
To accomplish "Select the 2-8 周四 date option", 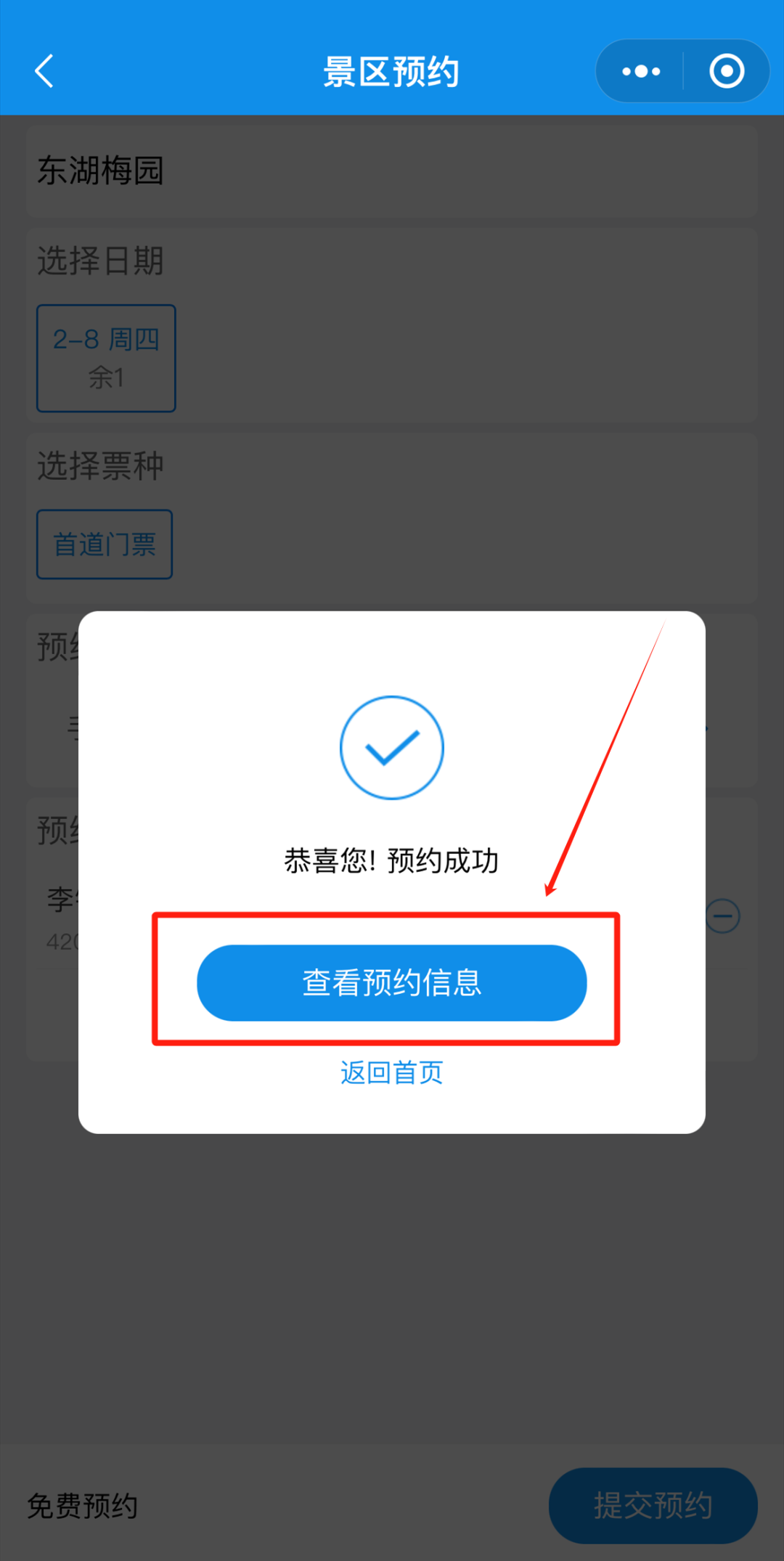I will (106, 358).
